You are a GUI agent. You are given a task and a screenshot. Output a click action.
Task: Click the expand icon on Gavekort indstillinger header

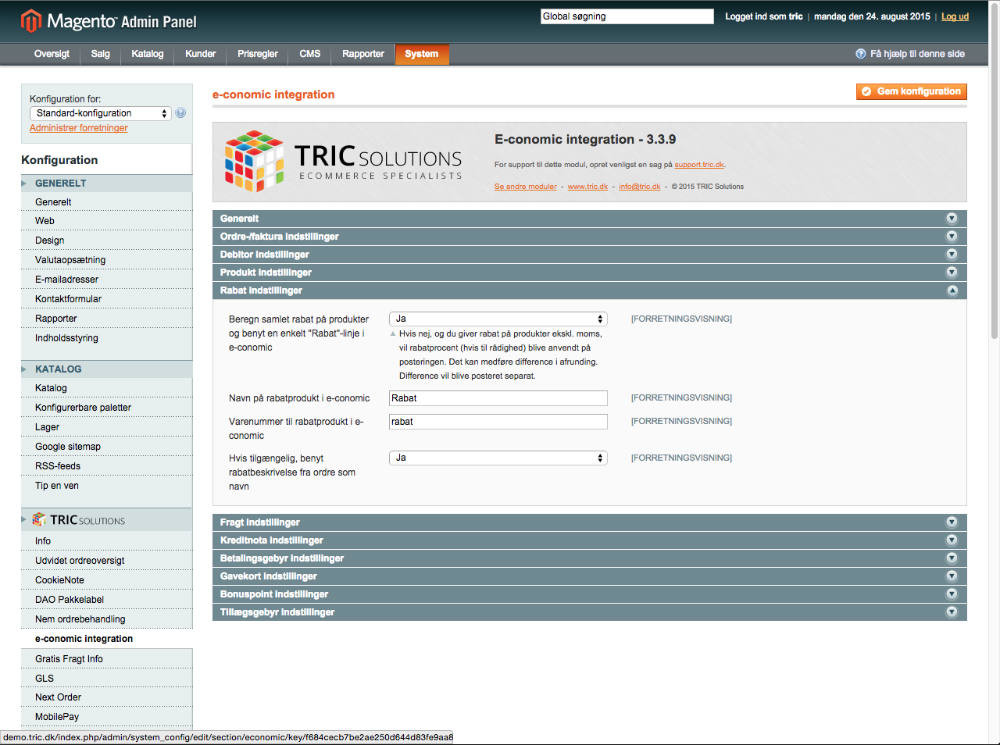coord(951,575)
